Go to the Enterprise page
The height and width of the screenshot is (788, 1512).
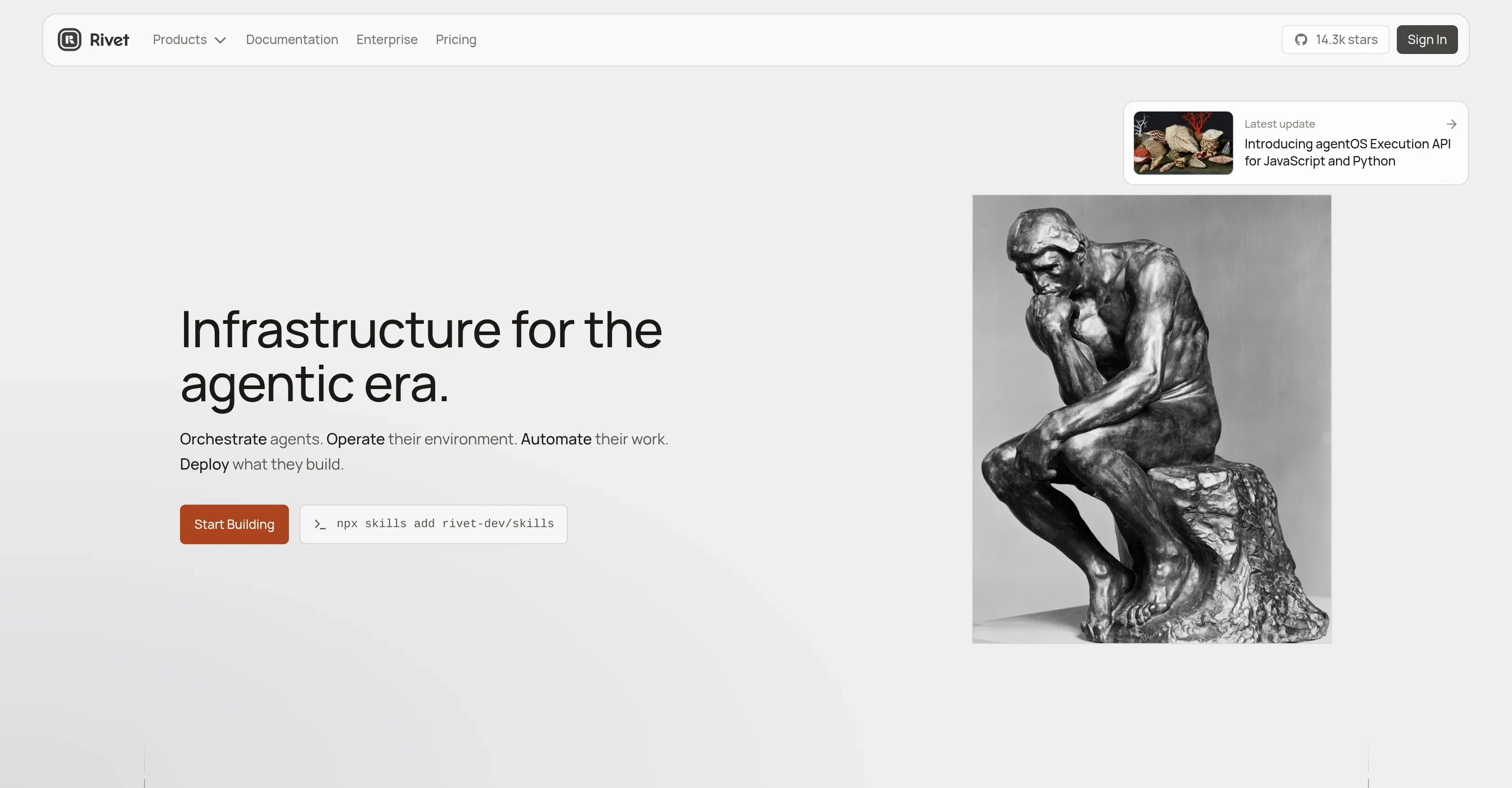387,39
